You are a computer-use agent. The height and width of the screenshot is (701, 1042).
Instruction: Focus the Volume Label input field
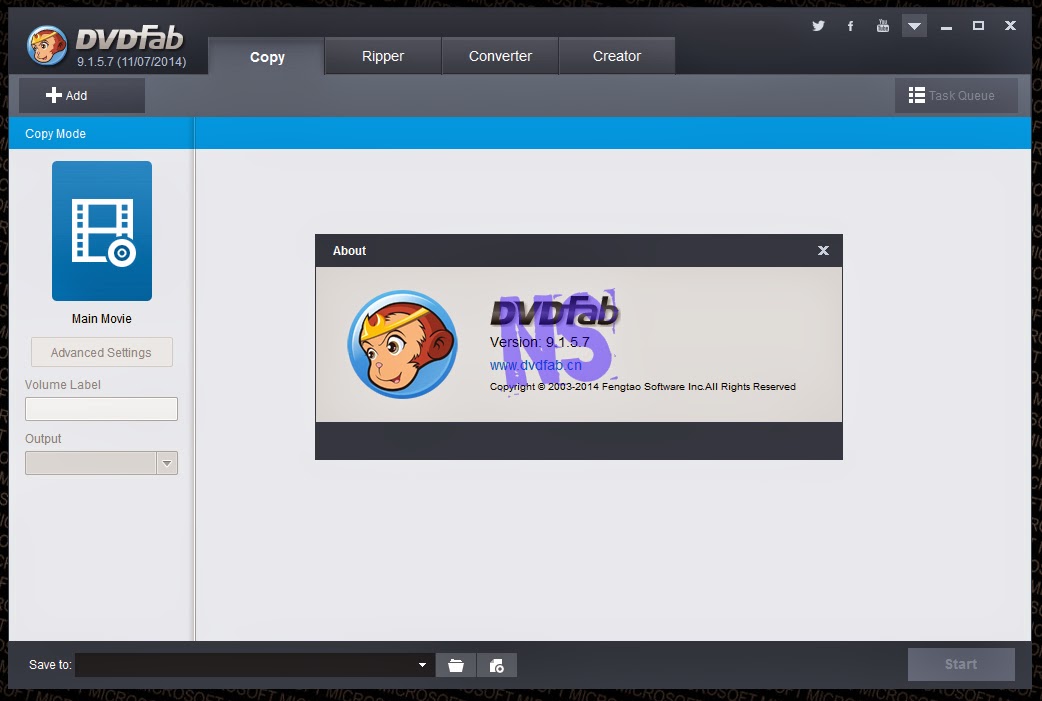coord(101,409)
